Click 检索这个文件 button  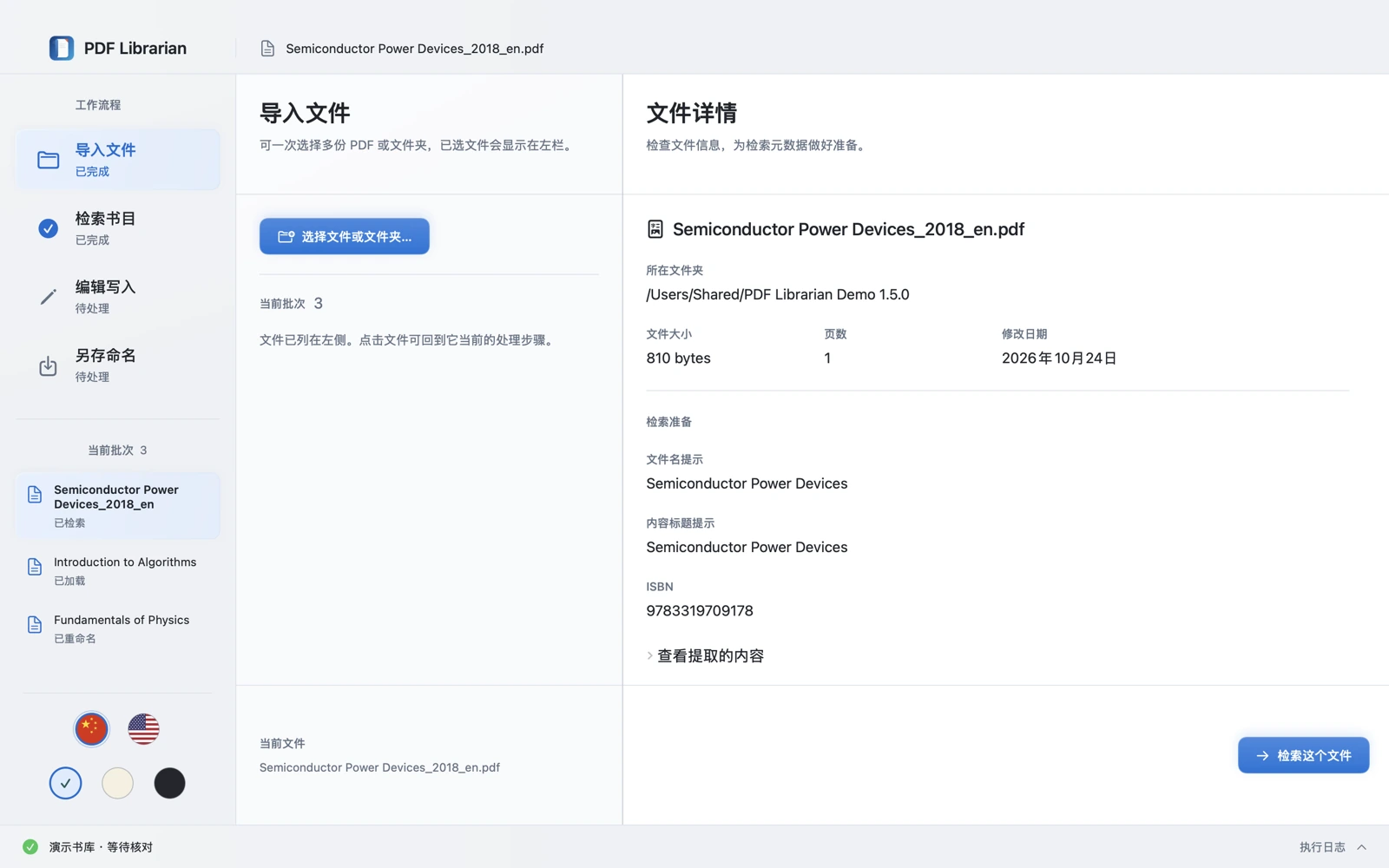(1303, 755)
